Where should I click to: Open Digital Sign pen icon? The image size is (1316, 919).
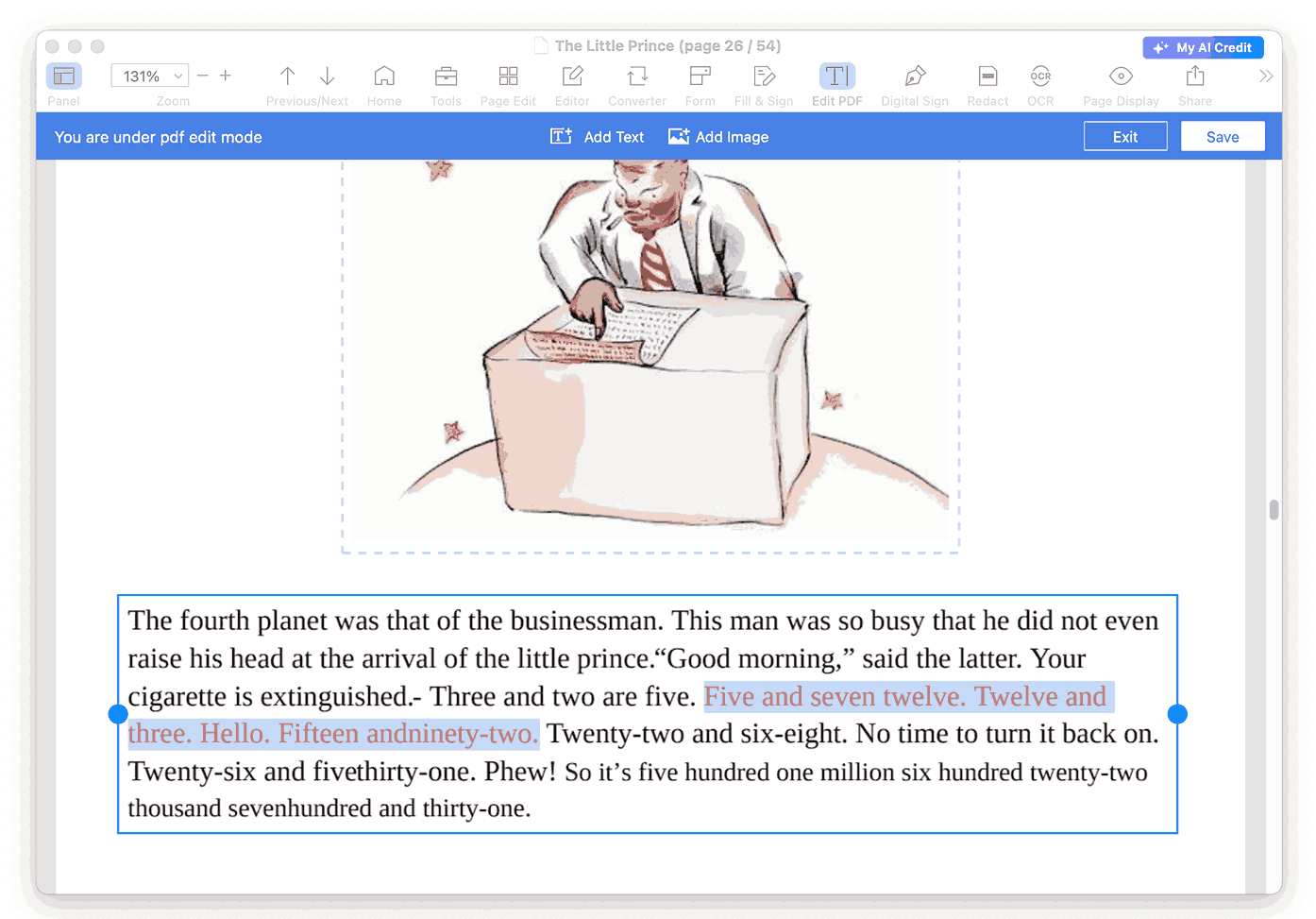coord(915,76)
